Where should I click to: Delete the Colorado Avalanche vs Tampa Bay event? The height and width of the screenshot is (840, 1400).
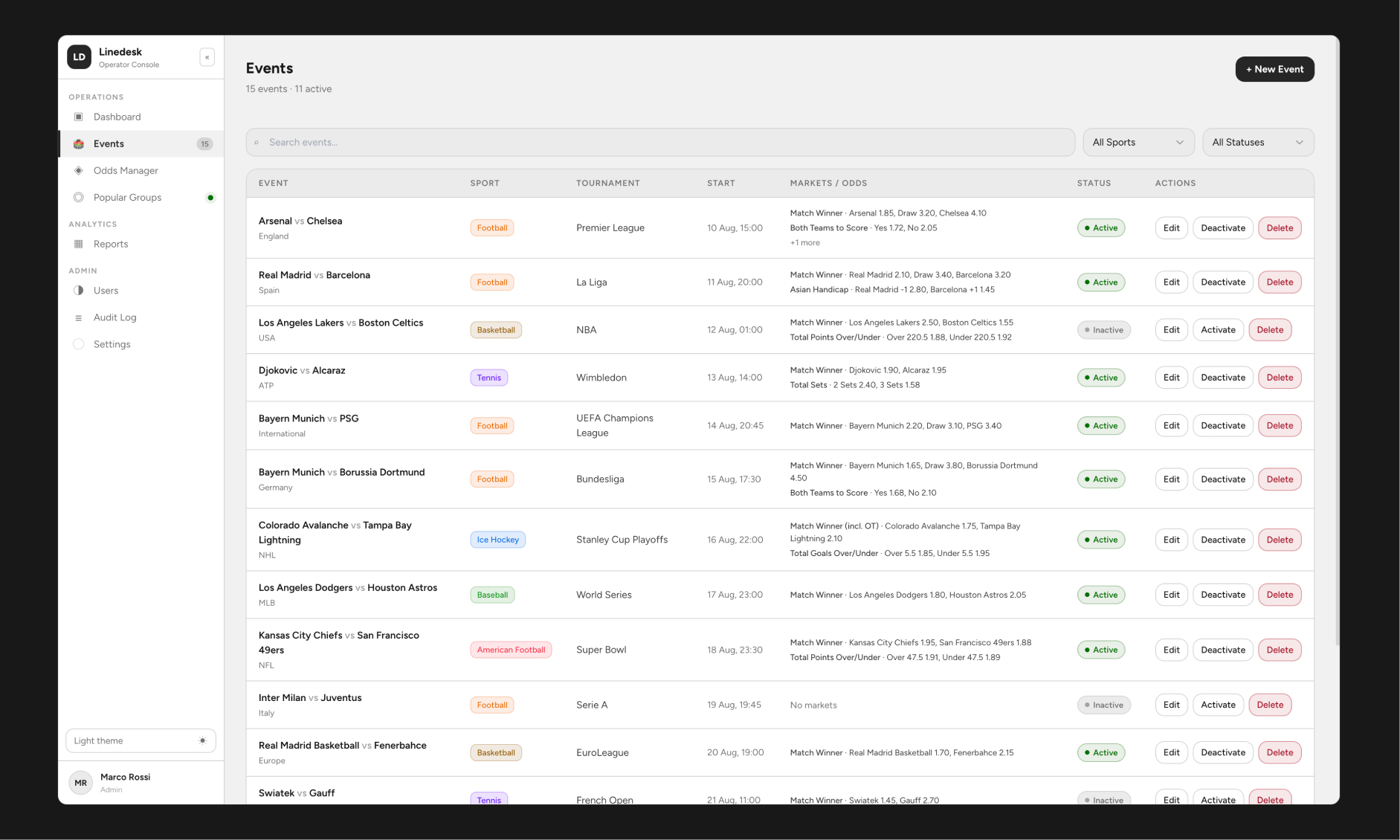(1280, 540)
